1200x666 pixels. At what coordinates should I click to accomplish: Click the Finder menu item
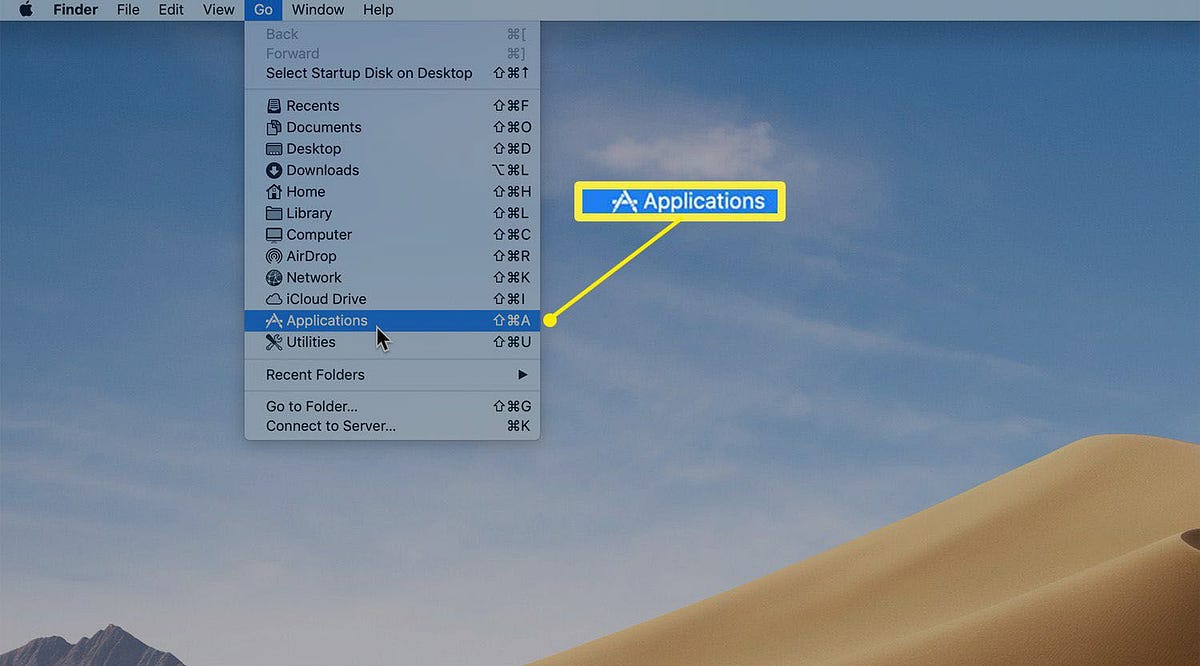tap(75, 9)
